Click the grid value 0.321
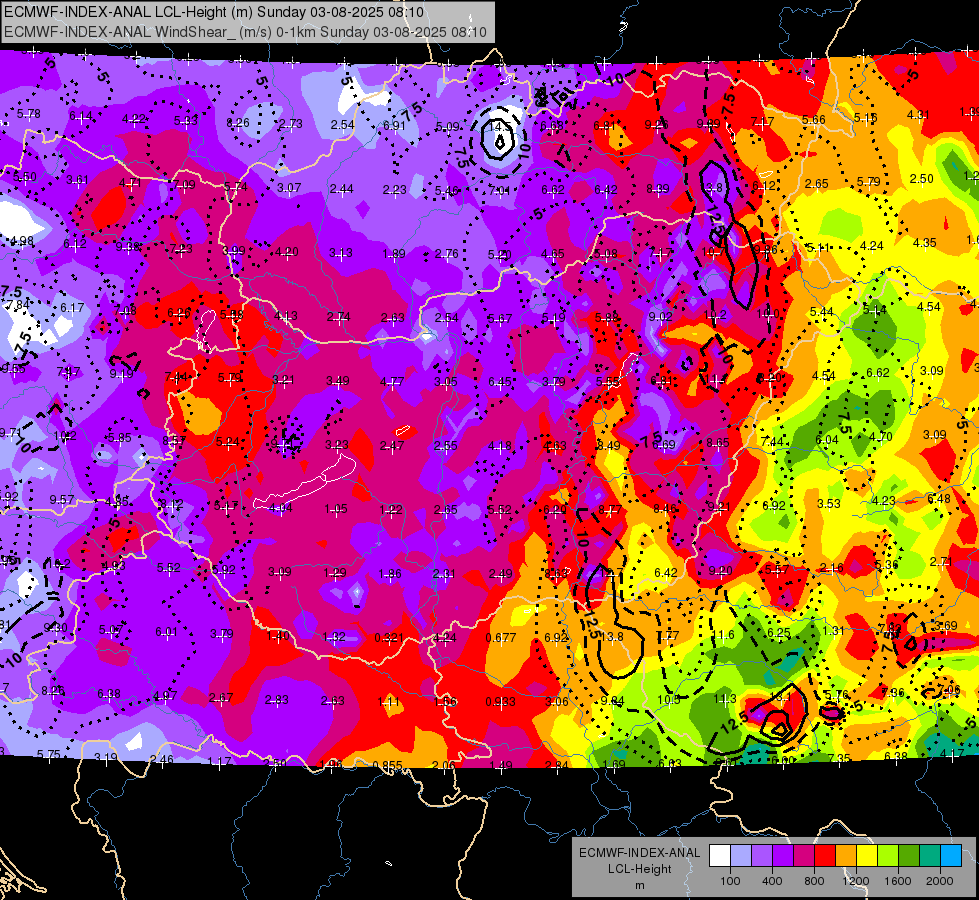This screenshot has width=979, height=900. (389, 638)
